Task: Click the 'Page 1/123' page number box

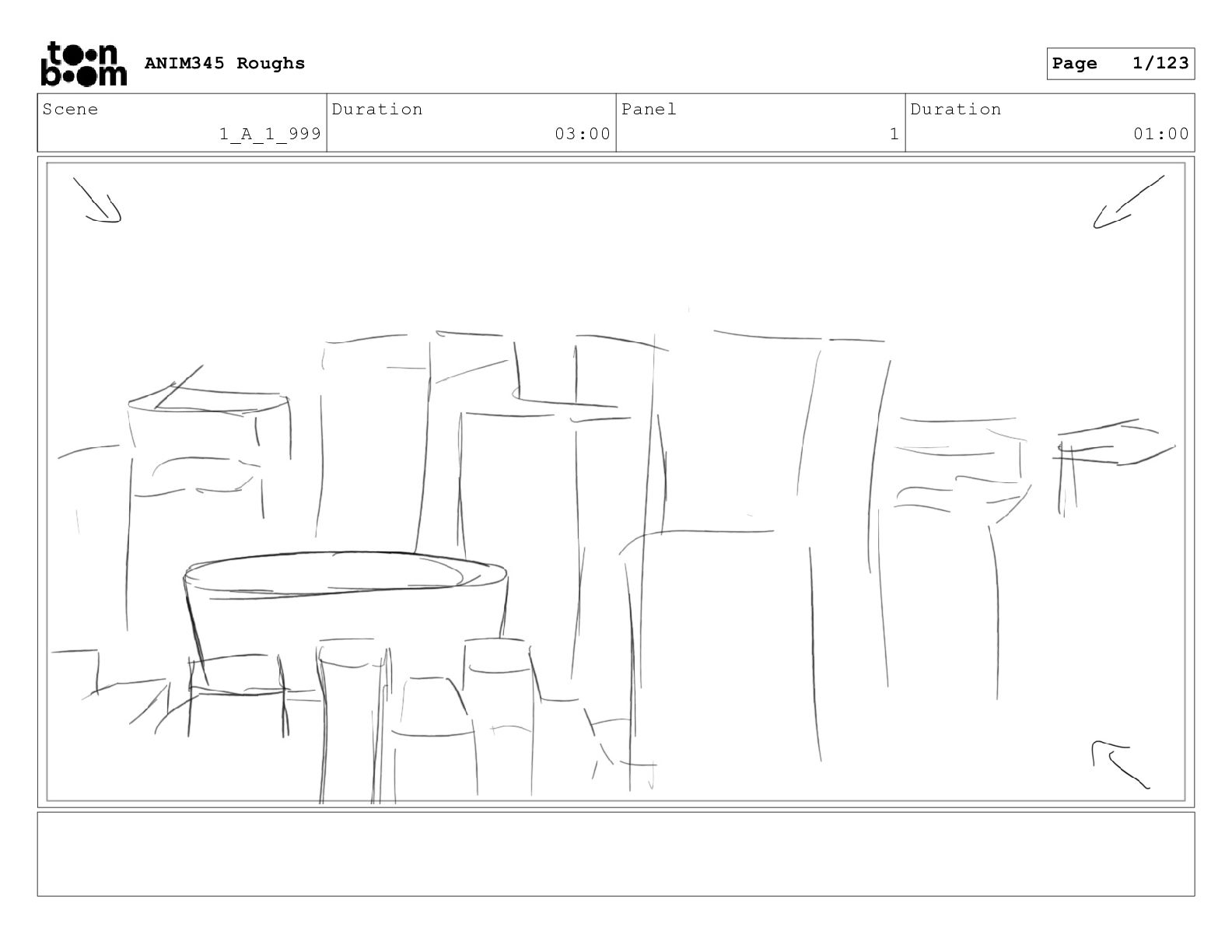Action: 1120,64
